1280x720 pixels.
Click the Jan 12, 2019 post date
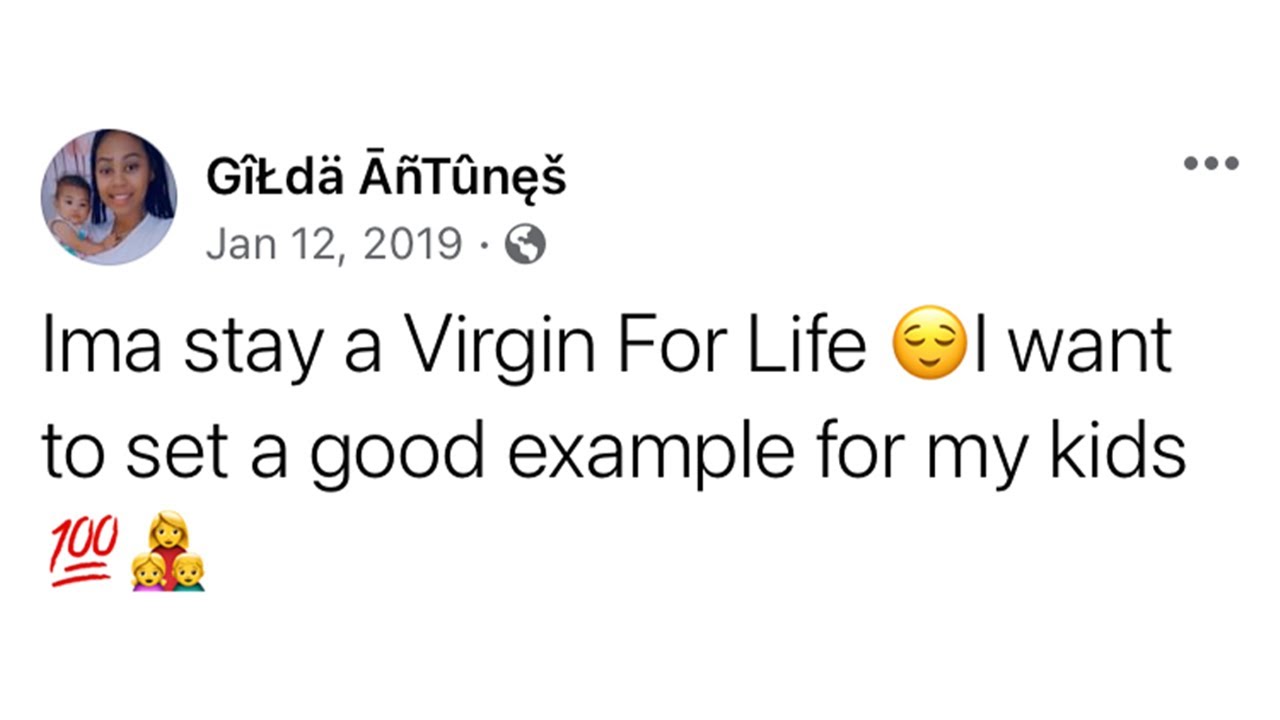click(333, 244)
